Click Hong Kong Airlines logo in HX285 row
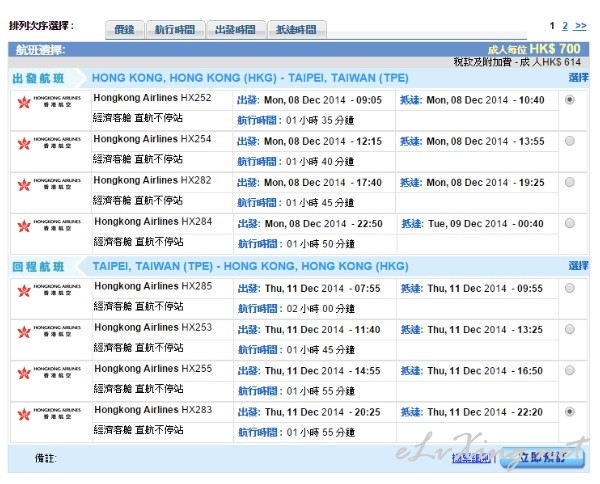The width and height of the screenshot is (600, 484). point(49,290)
